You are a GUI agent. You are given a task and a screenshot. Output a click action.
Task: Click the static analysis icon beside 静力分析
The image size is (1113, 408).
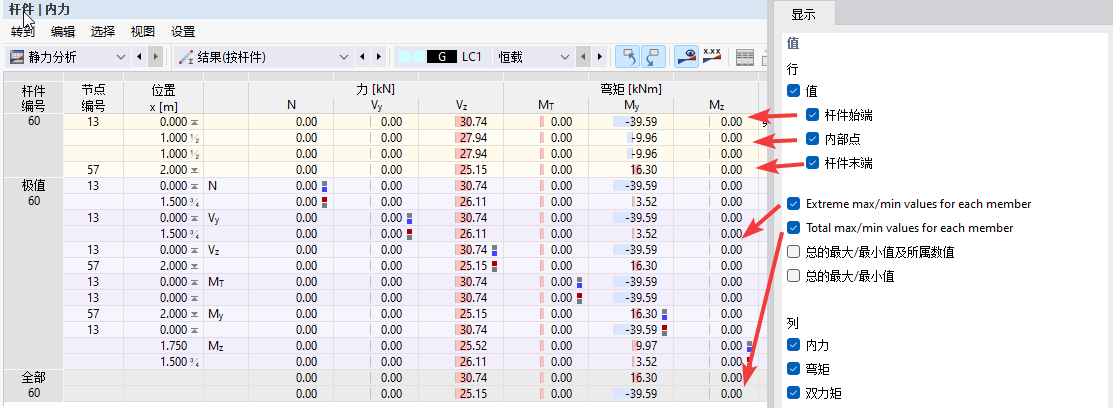16,57
